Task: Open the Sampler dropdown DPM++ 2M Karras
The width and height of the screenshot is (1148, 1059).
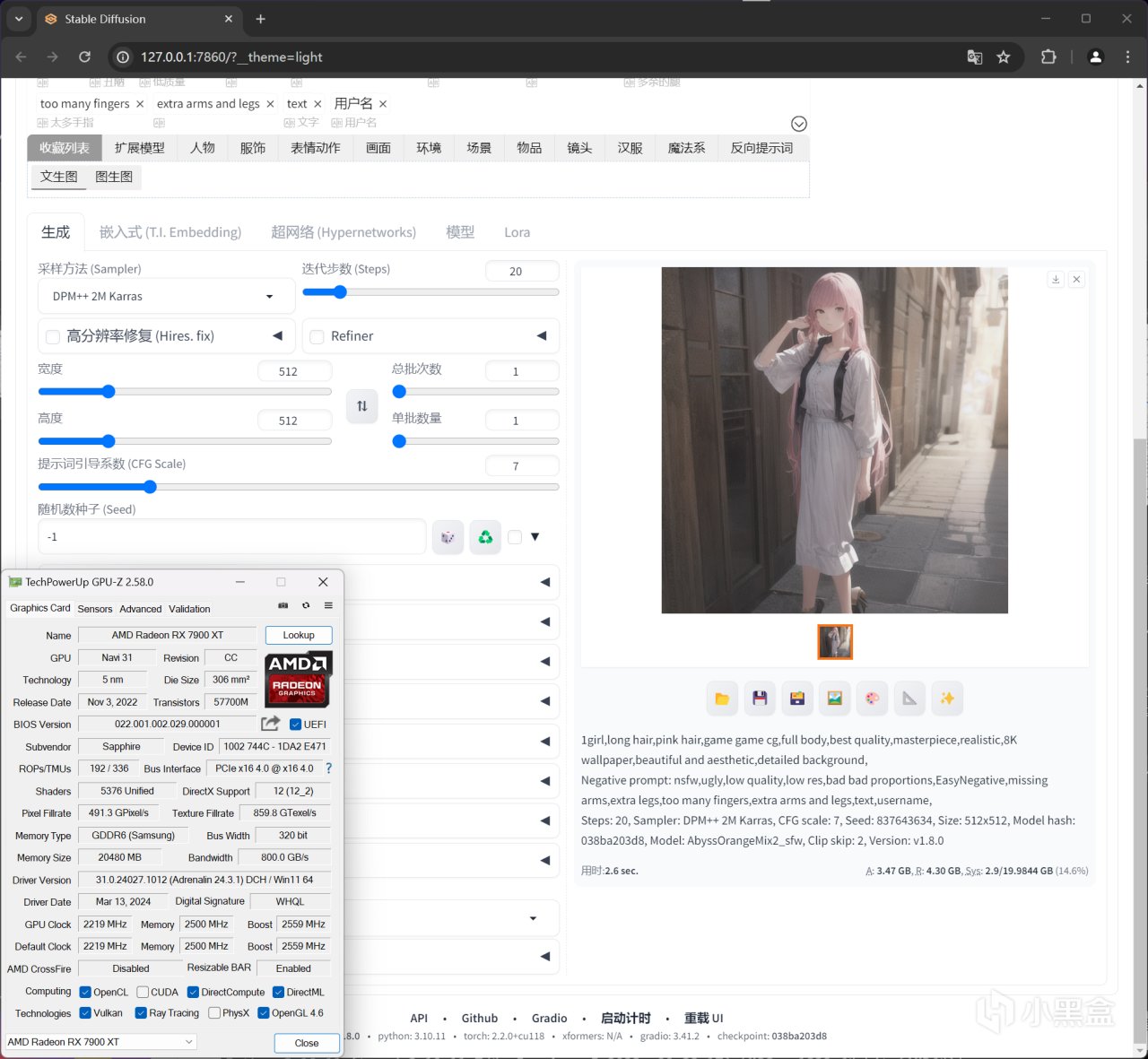Action: tap(167, 296)
